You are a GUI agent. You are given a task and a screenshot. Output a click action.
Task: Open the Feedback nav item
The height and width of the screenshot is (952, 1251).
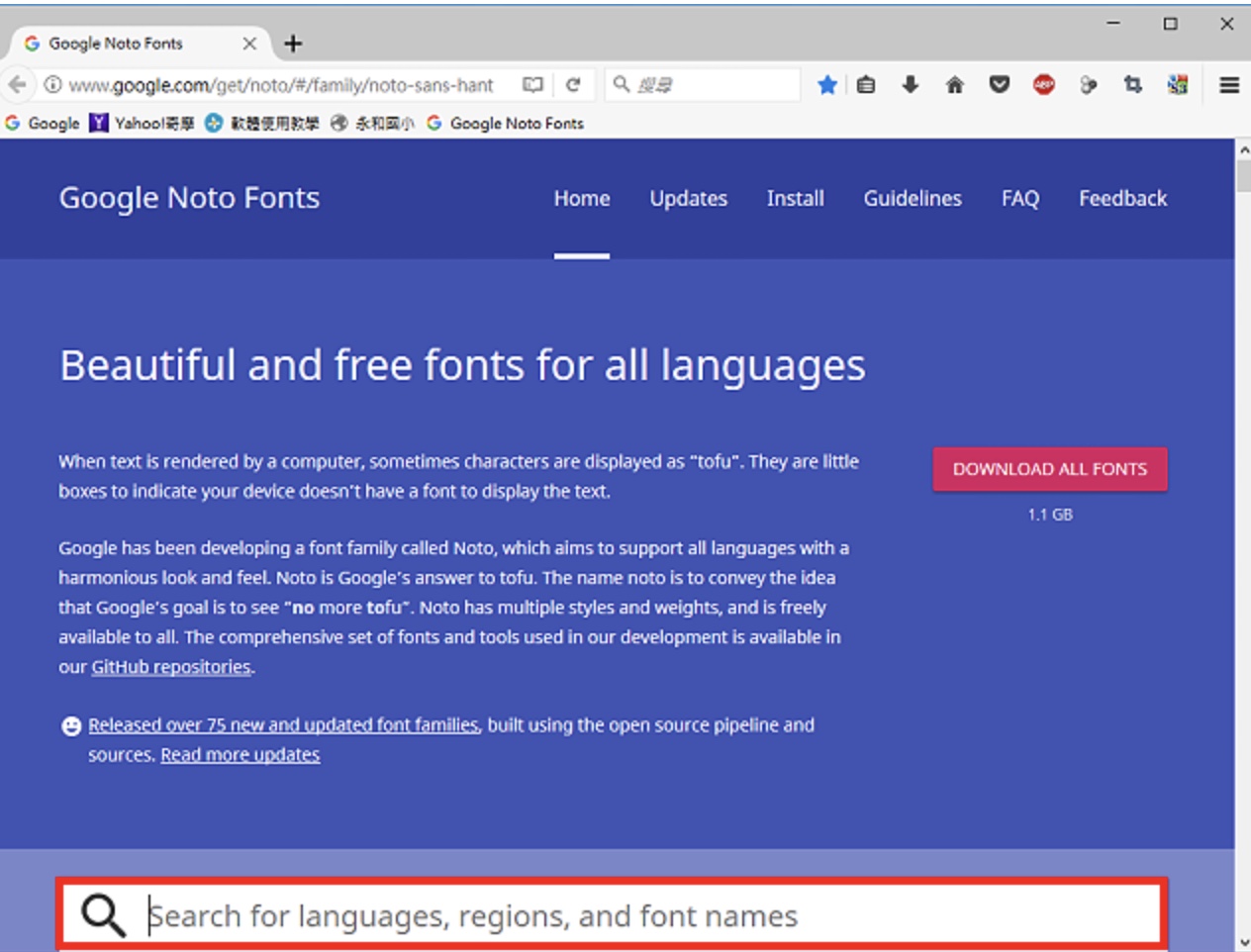pyautogui.click(x=1123, y=198)
